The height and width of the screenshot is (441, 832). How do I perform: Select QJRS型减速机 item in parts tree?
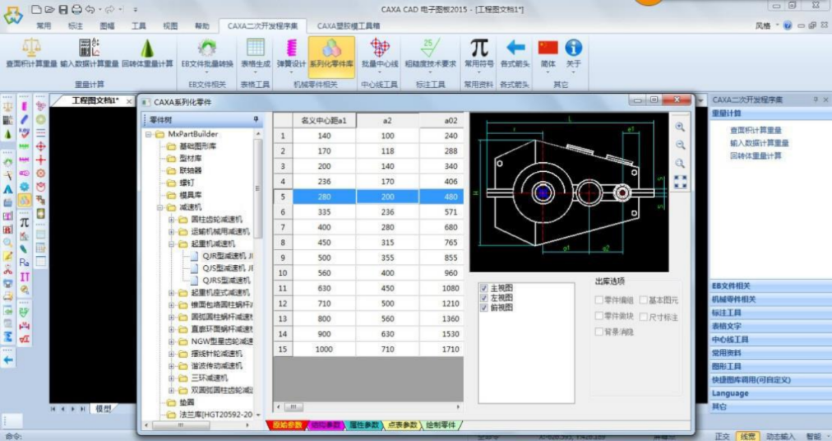[x=226, y=280]
